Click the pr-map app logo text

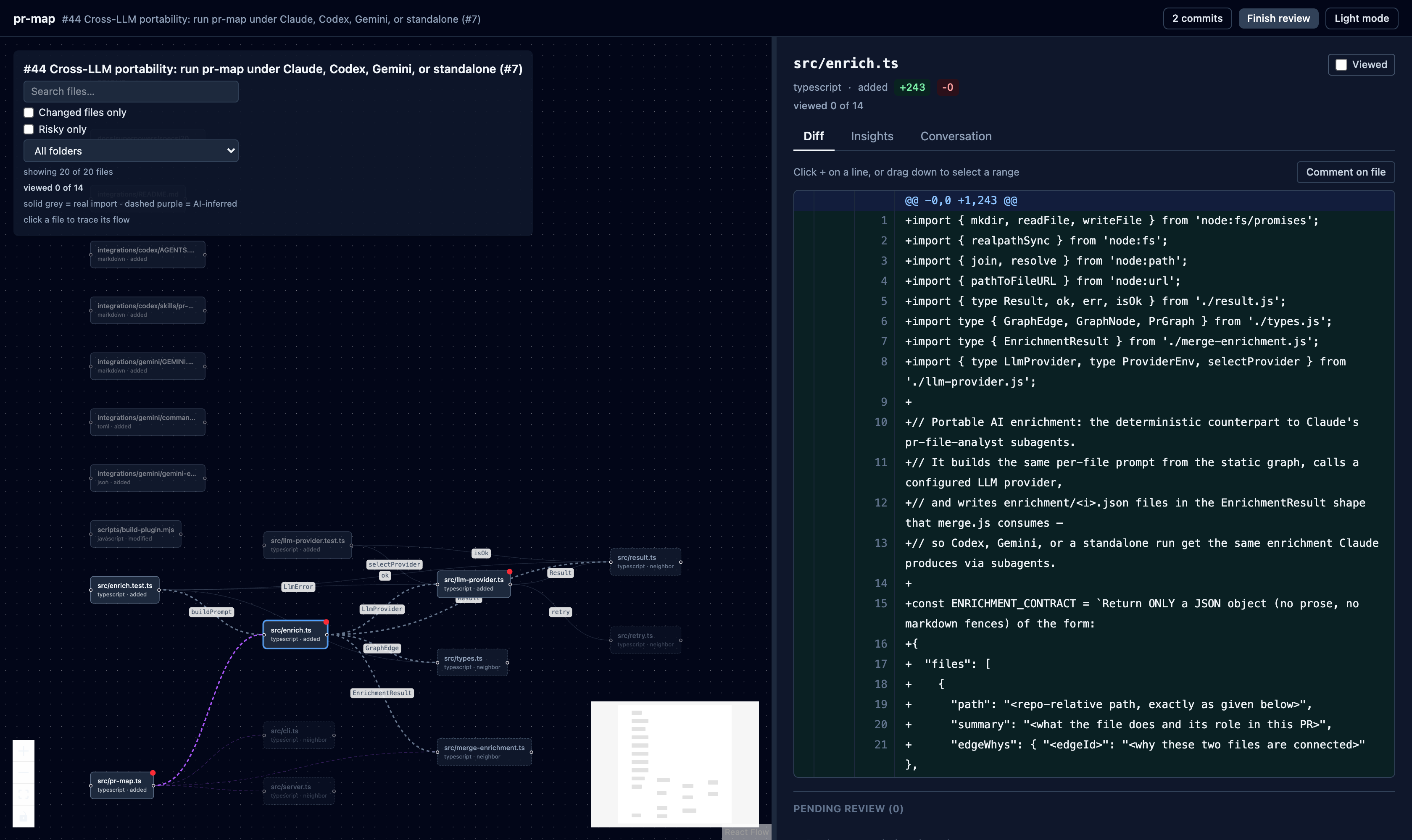point(34,18)
